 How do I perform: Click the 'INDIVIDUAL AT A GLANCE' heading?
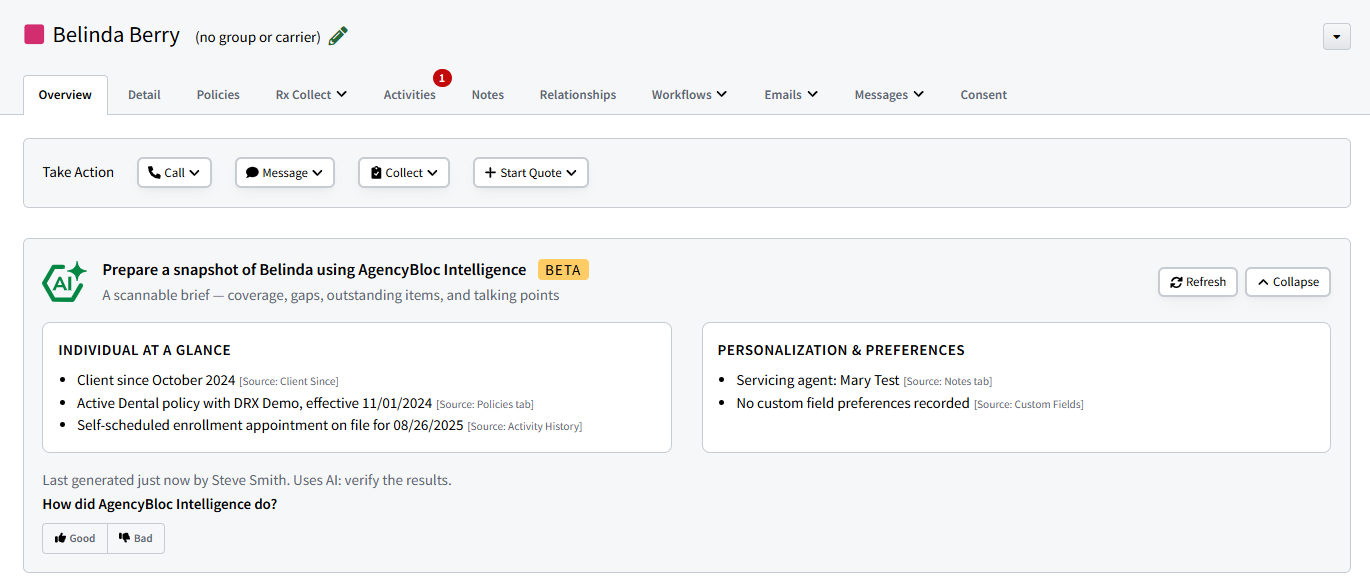[x=145, y=350]
